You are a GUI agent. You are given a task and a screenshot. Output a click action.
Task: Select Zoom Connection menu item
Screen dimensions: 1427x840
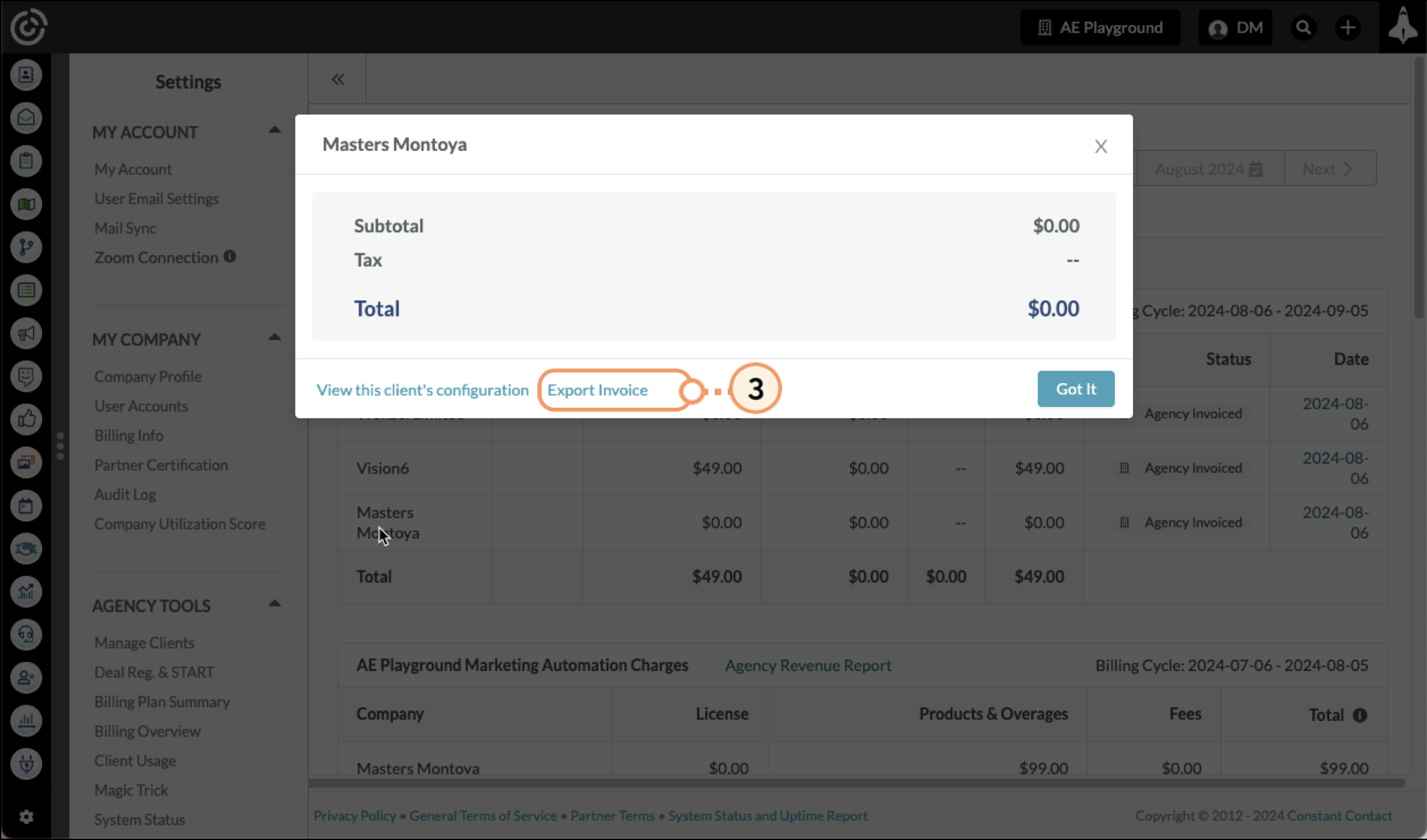pos(156,258)
